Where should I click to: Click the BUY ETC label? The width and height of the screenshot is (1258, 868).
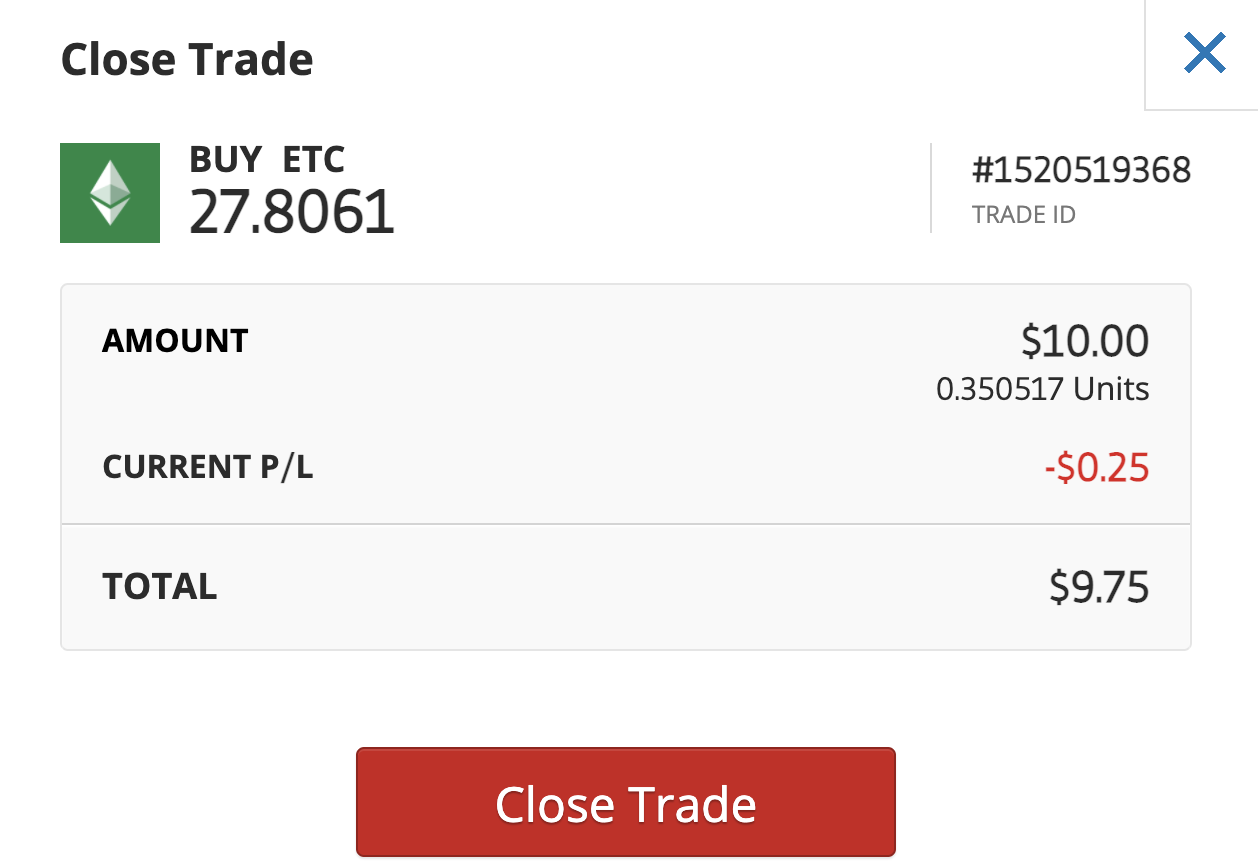(x=267, y=160)
